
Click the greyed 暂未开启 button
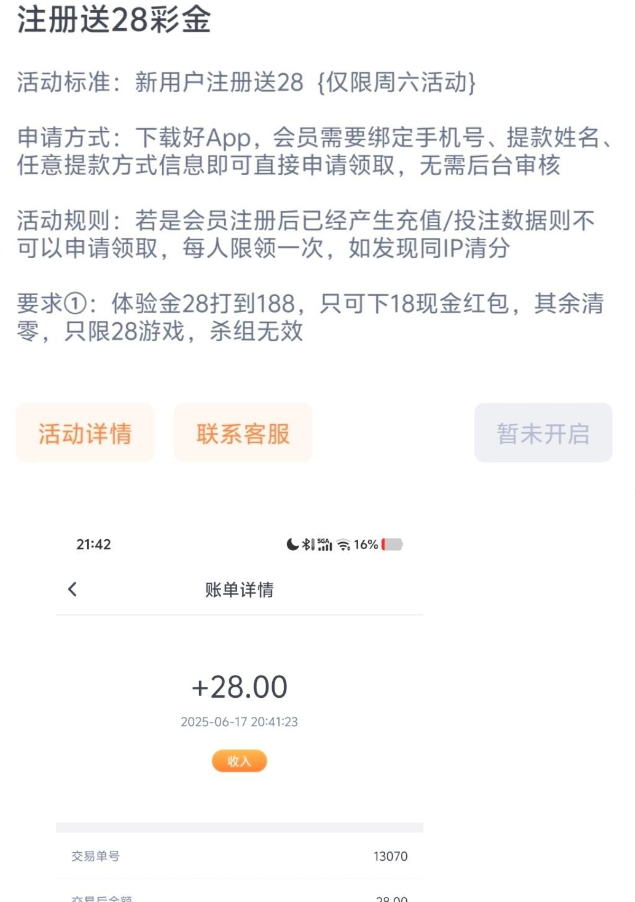(543, 433)
